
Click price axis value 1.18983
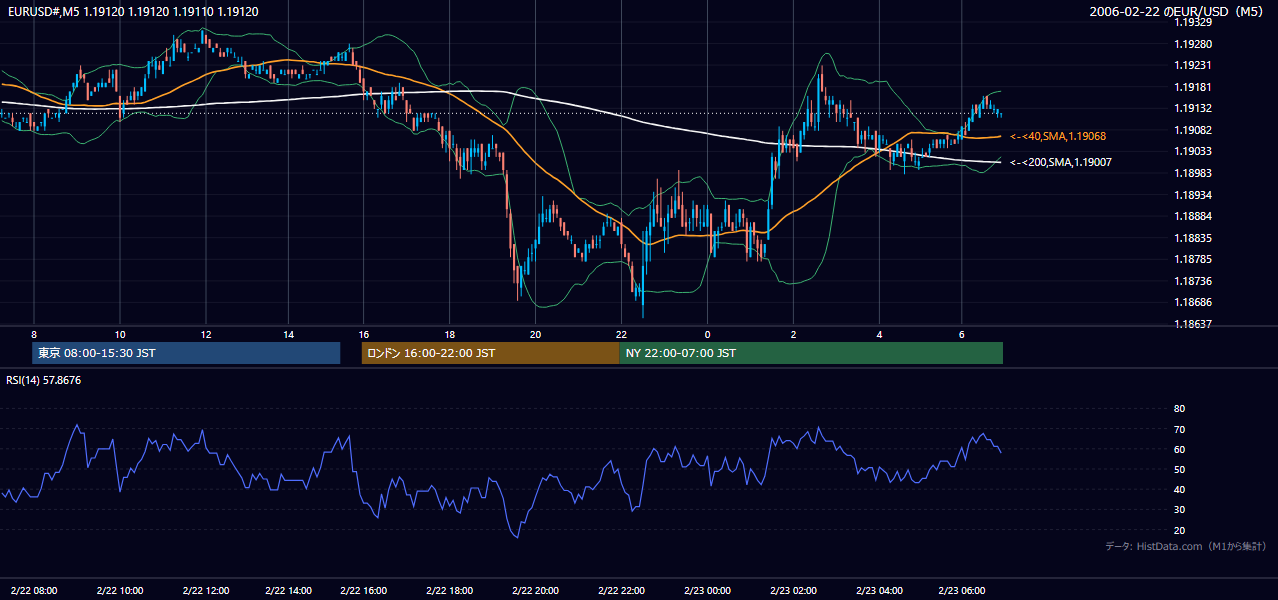coord(1192,173)
